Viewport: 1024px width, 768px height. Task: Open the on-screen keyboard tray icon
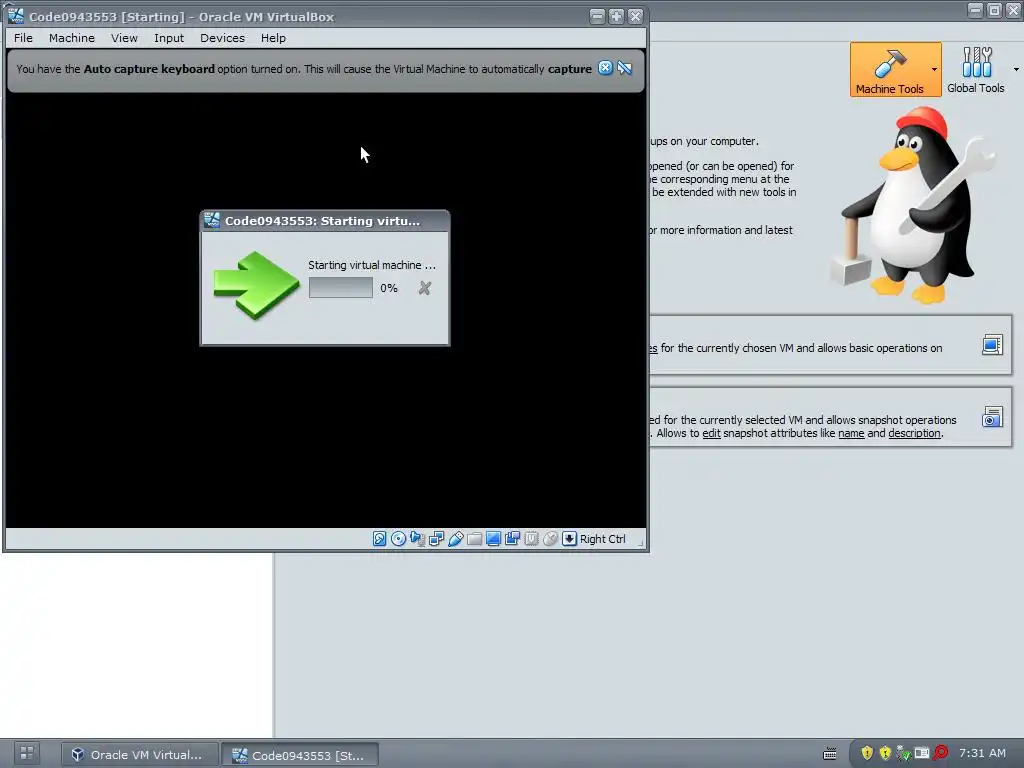point(829,754)
